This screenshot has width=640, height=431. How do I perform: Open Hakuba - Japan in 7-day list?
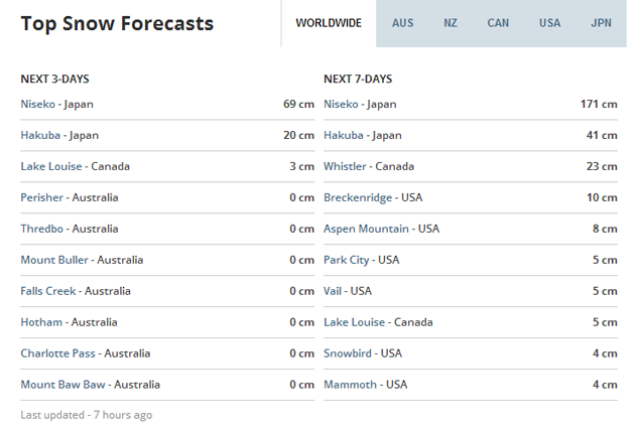tap(362, 135)
